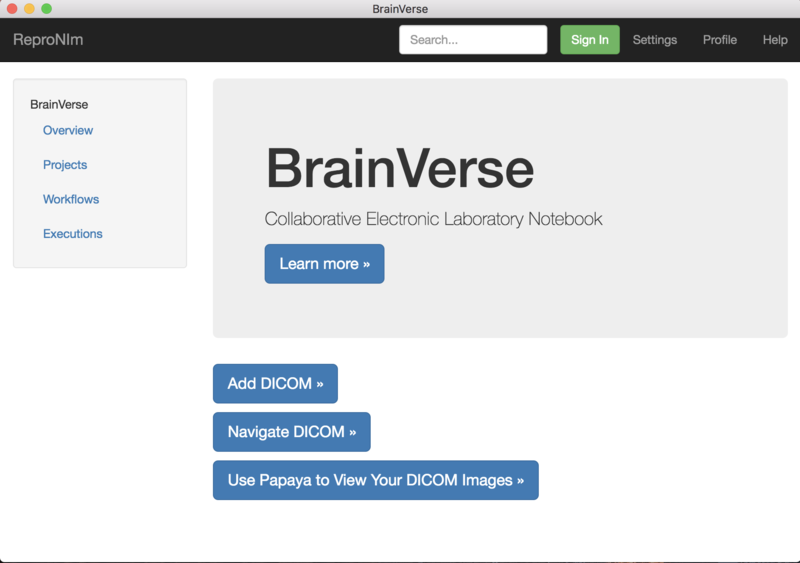
Task: Click the Collaborative Electronic Laboratory Notebook subtitle
Action: tap(433, 219)
